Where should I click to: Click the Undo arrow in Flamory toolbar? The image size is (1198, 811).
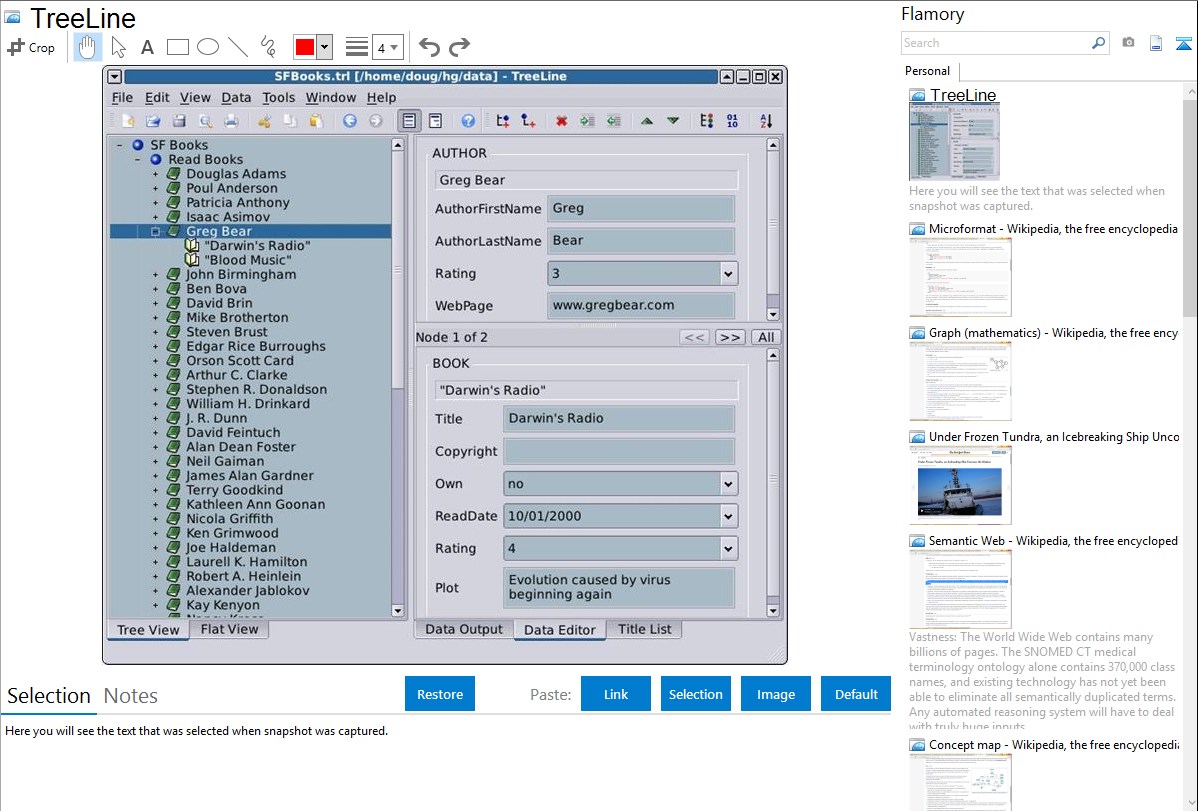pos(429,47)
